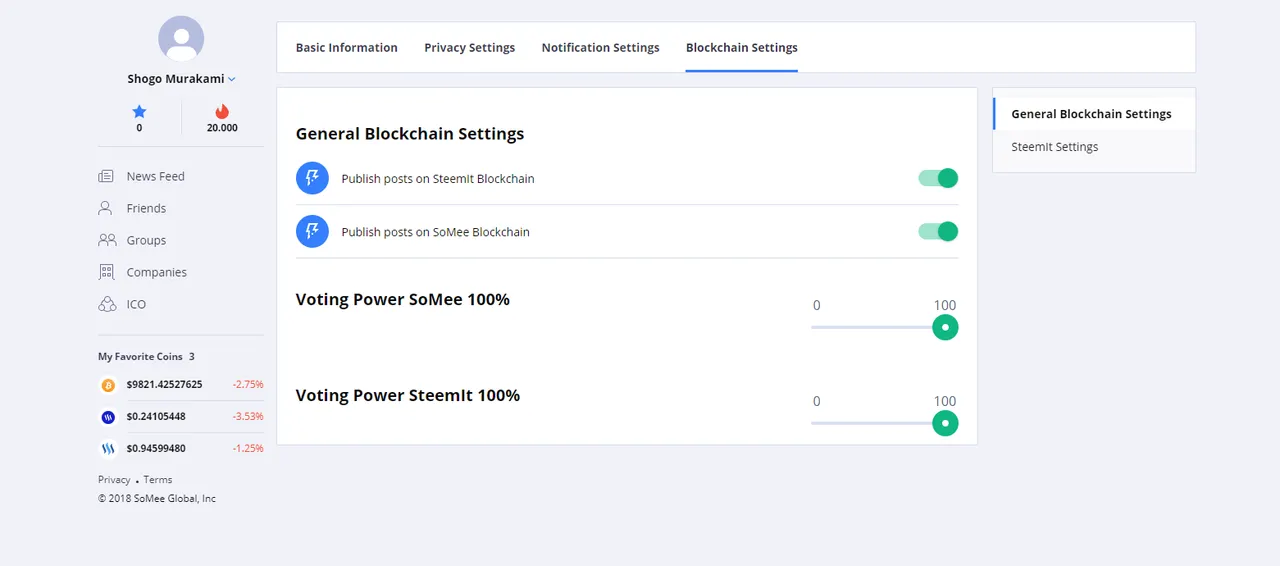Click the Steem coin icon in favorites
1280x566 pixels.
pos(108,448)
